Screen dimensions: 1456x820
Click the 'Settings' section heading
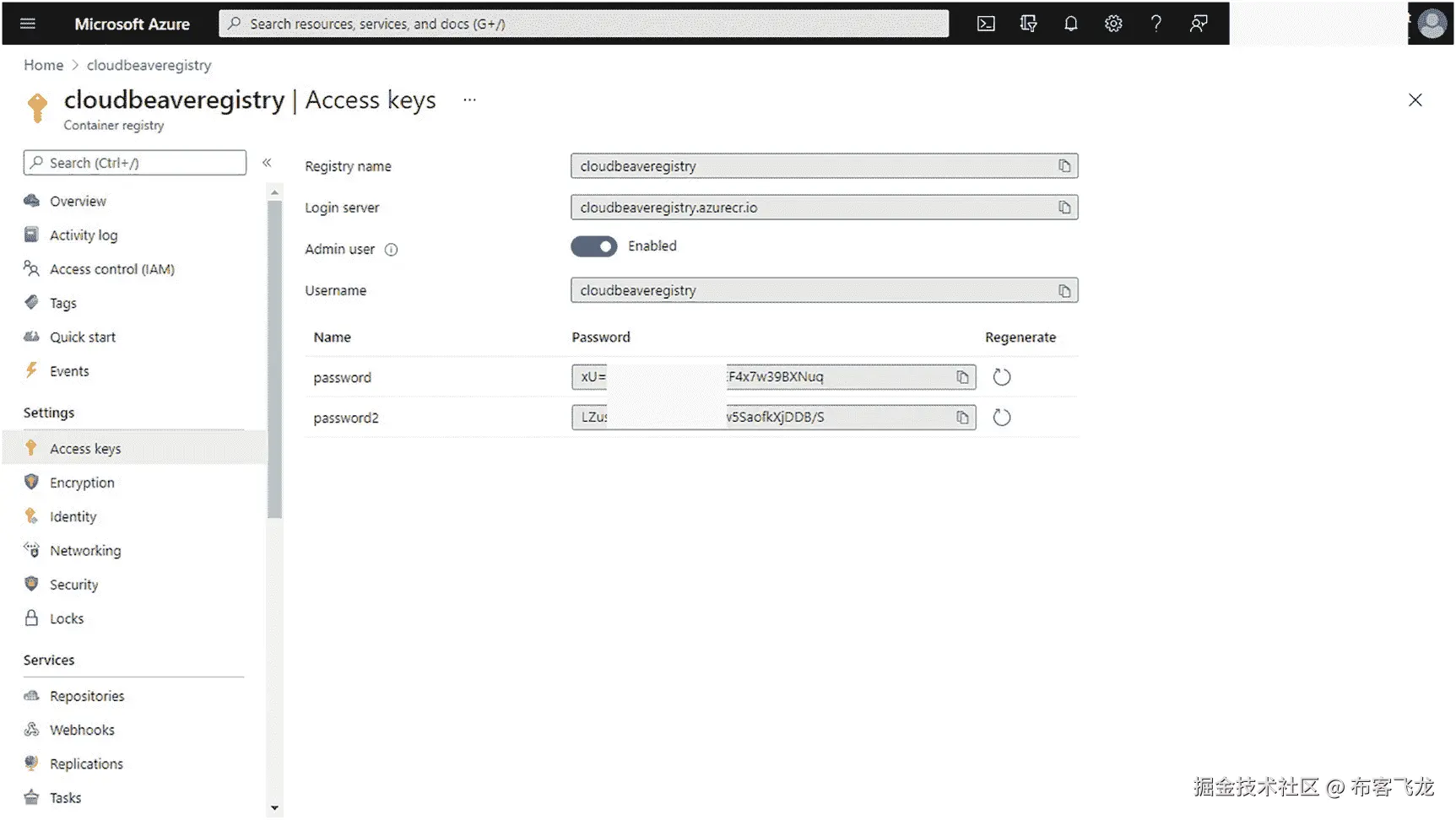(x=49, y=413)
